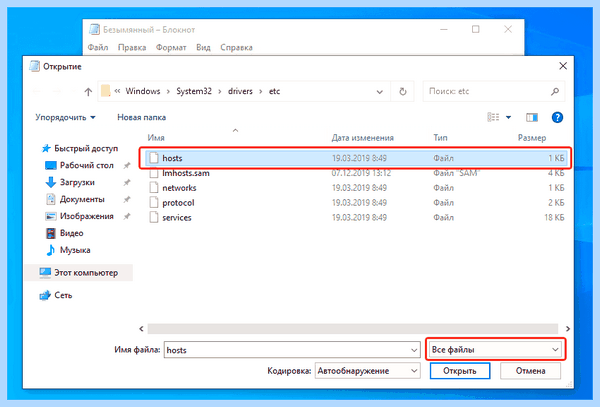Expand breadcrumb arrow after drivers
Screen dimensions: 600x407
(x=260, y=91)
